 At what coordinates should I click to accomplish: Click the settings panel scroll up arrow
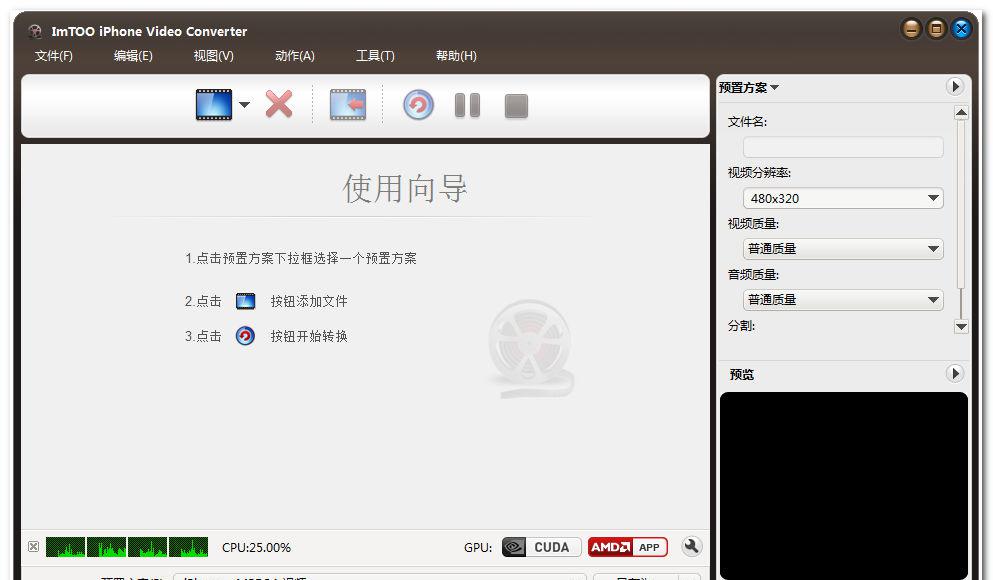coord(961,113)
